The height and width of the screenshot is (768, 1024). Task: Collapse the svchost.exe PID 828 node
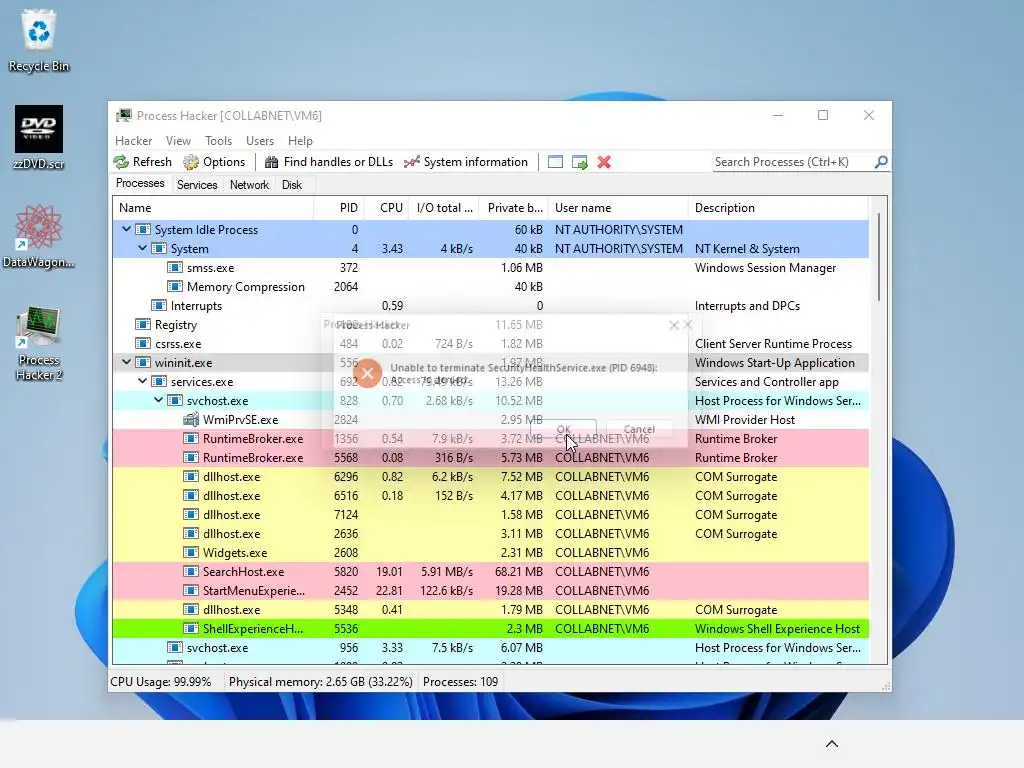point(159,400)
